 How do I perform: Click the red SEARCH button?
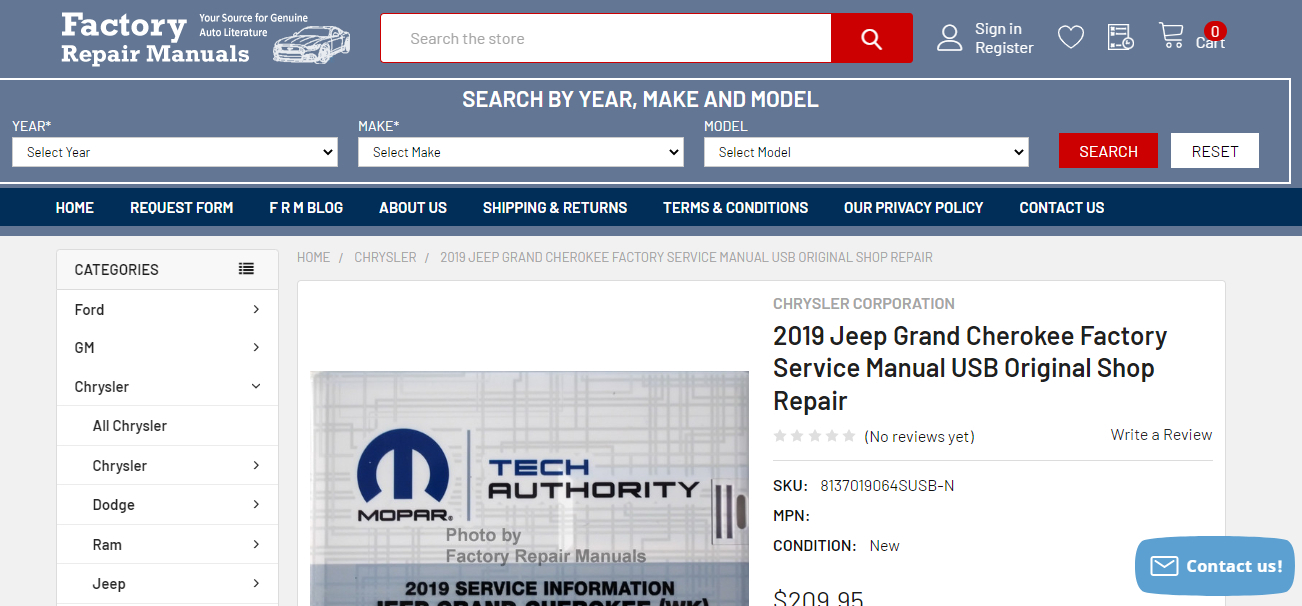(x=1108, y=151)
